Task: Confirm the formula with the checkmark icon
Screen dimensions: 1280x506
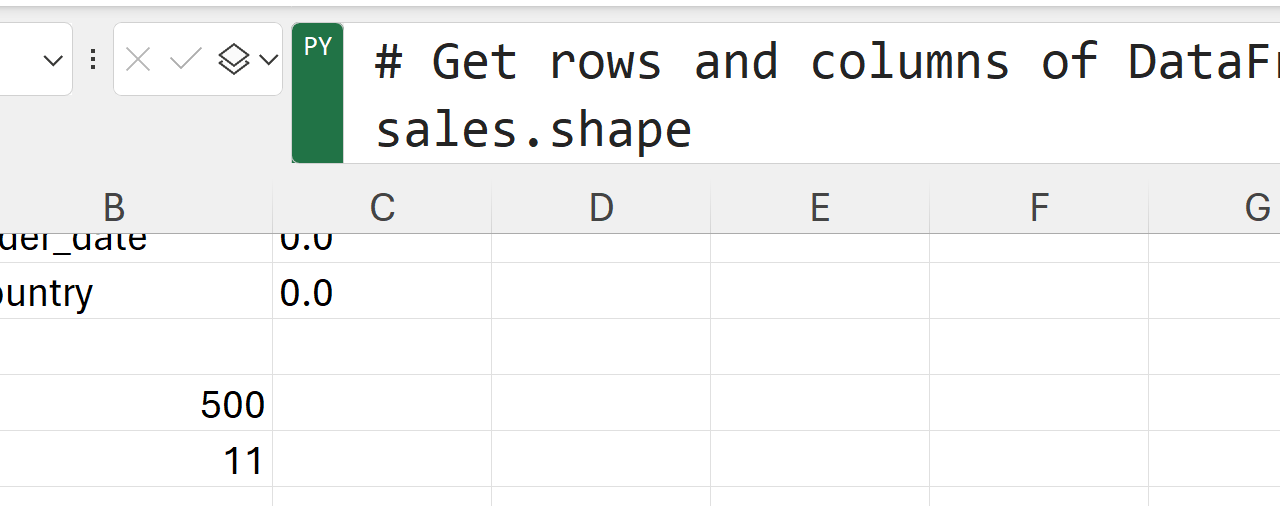Action: [x=186, y=61]
